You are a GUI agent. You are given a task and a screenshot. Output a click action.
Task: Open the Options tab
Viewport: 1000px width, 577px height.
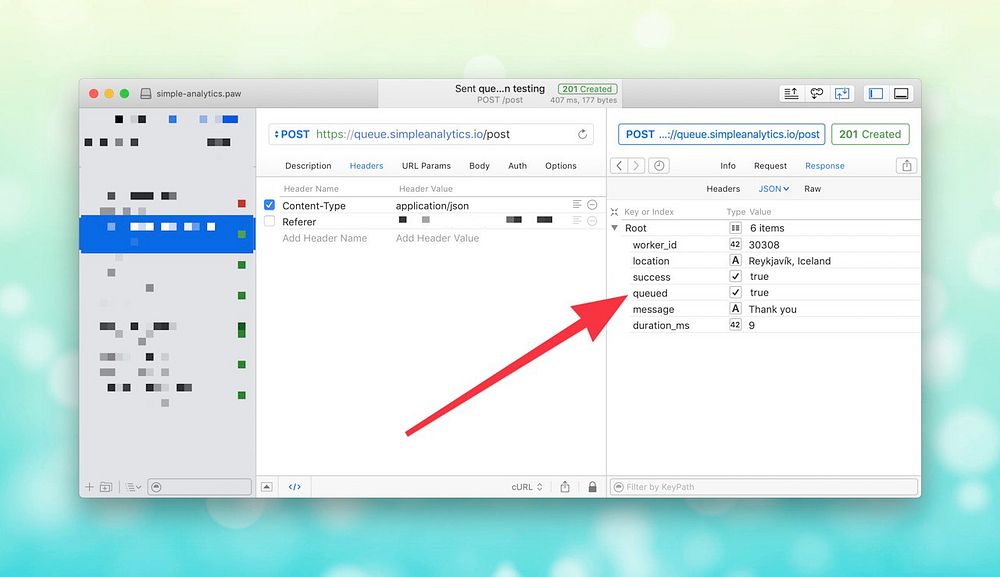click(561, 166)
